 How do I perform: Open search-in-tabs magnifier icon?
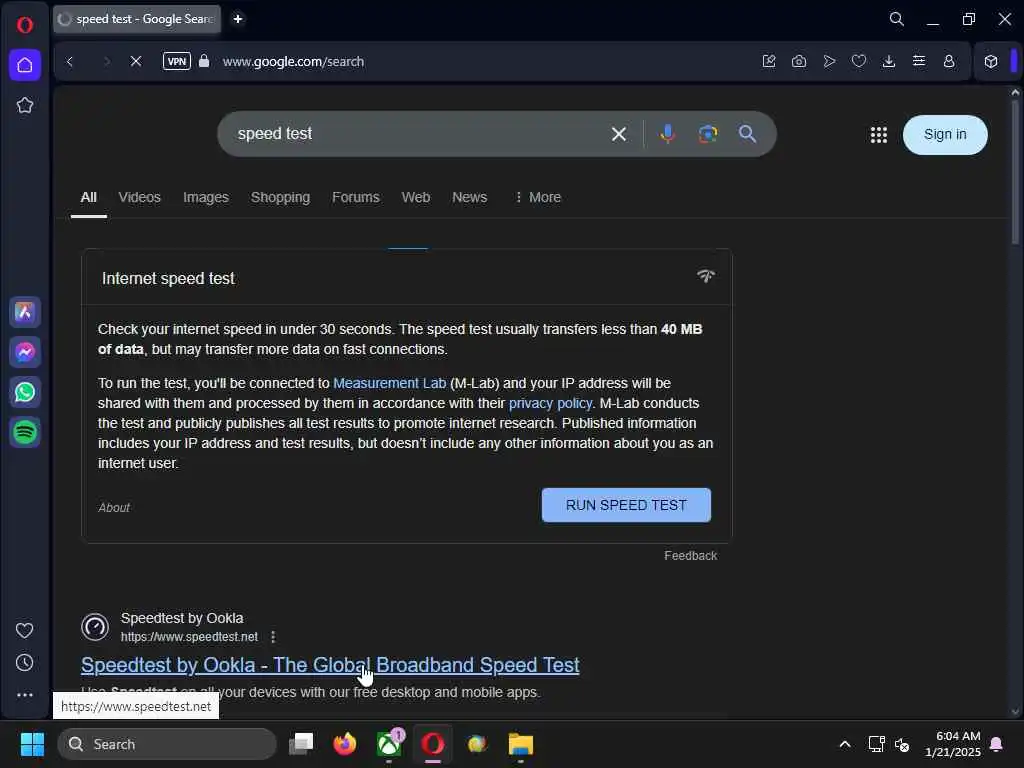pos(897,19)
